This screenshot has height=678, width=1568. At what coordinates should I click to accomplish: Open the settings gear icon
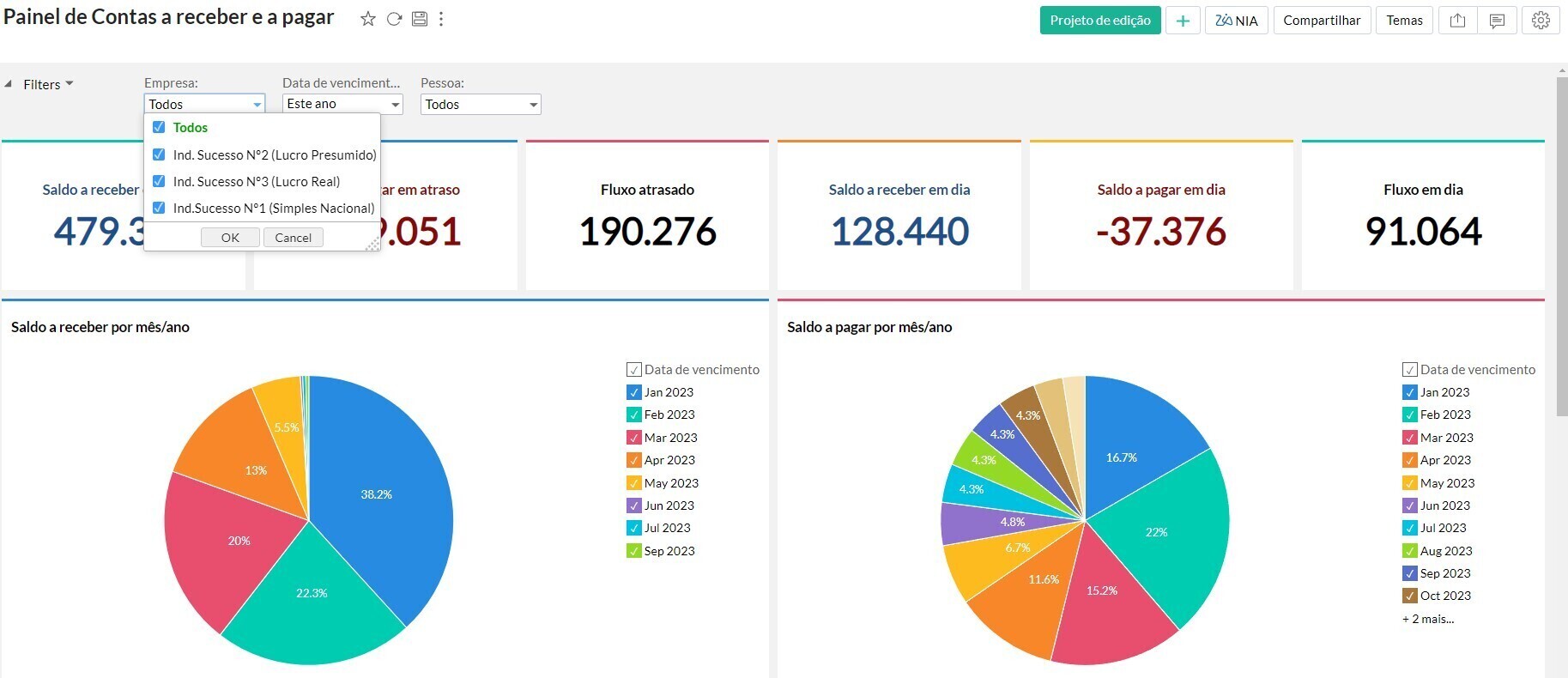1541,21
